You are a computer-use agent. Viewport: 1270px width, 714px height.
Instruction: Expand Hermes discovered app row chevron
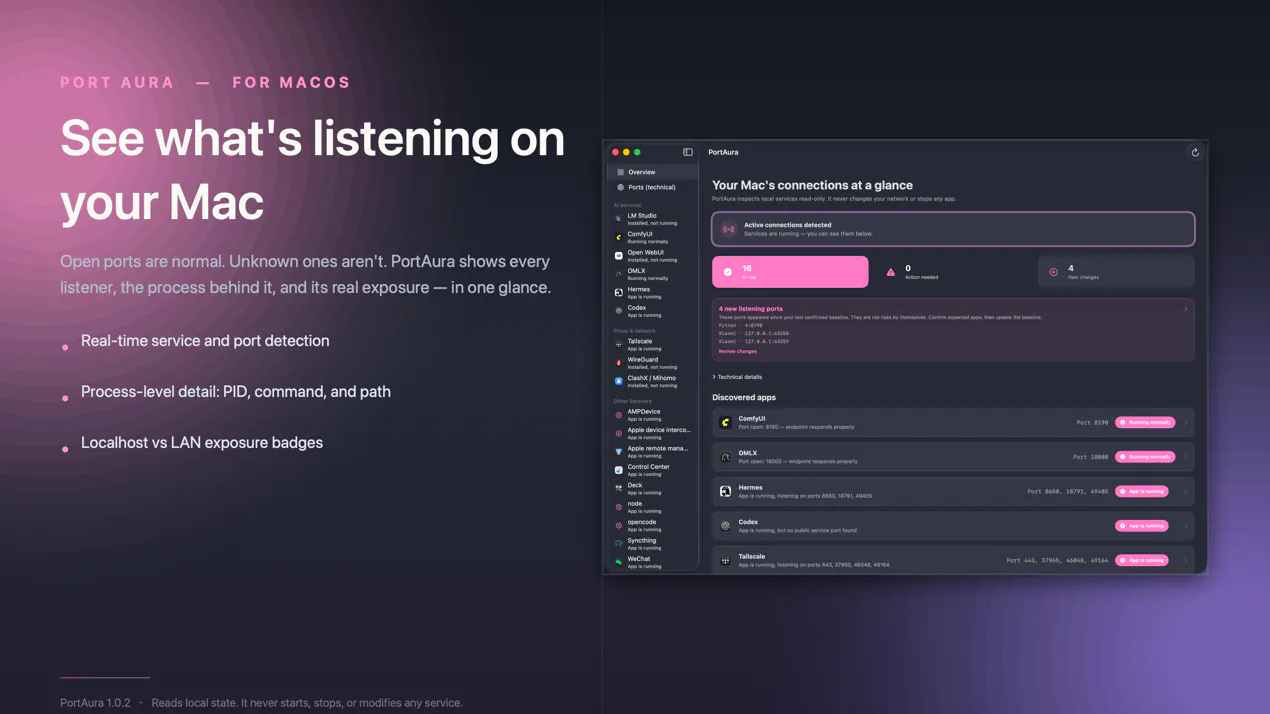click(x=1186, y=492)
